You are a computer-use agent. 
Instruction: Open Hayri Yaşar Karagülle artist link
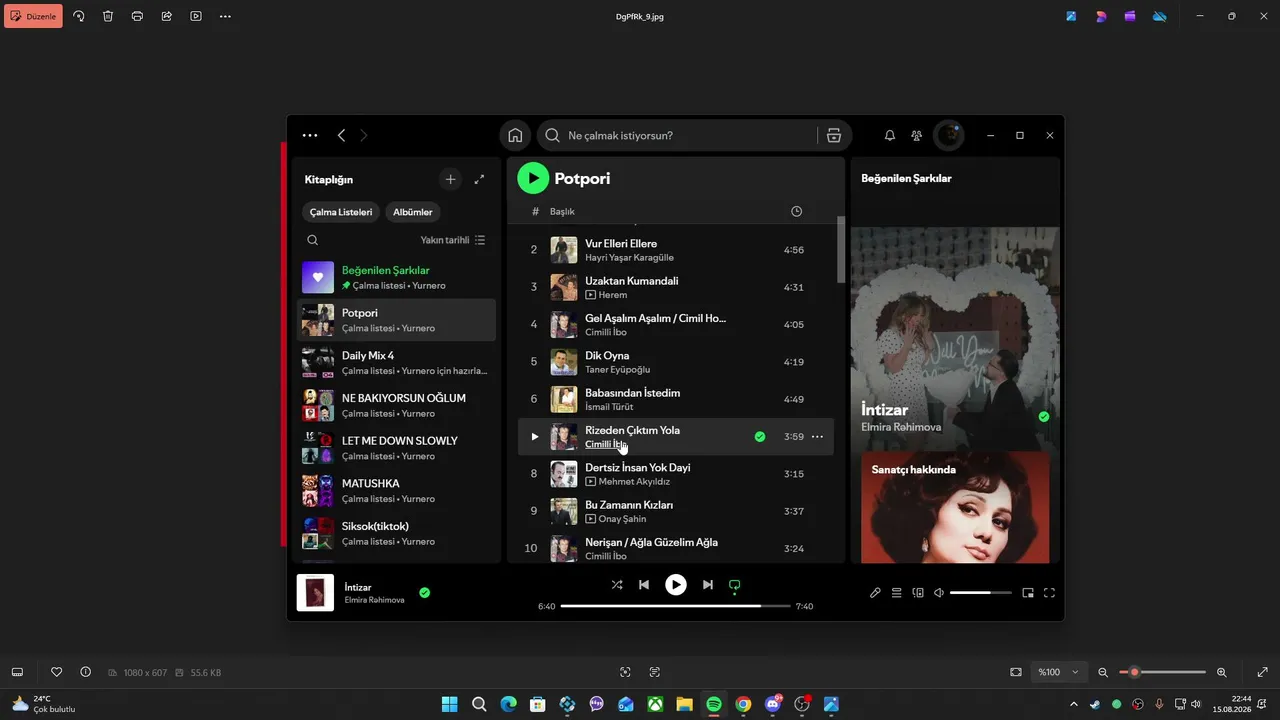coord(629,257)
